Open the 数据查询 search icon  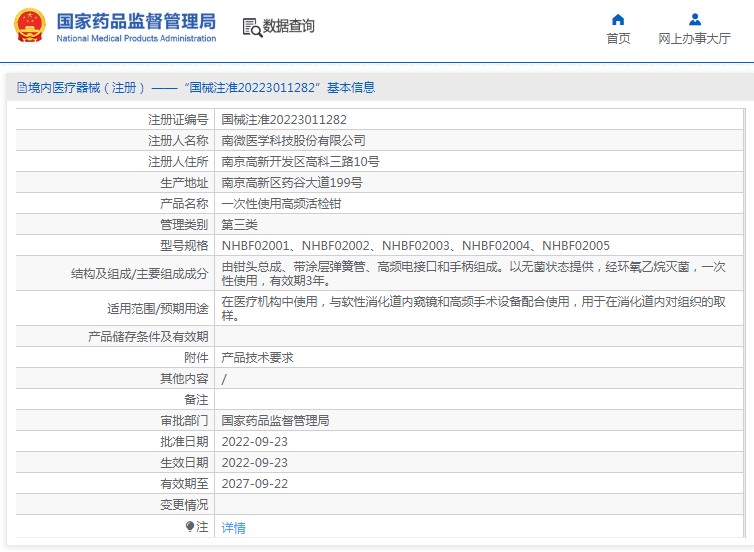click(252, 27)
